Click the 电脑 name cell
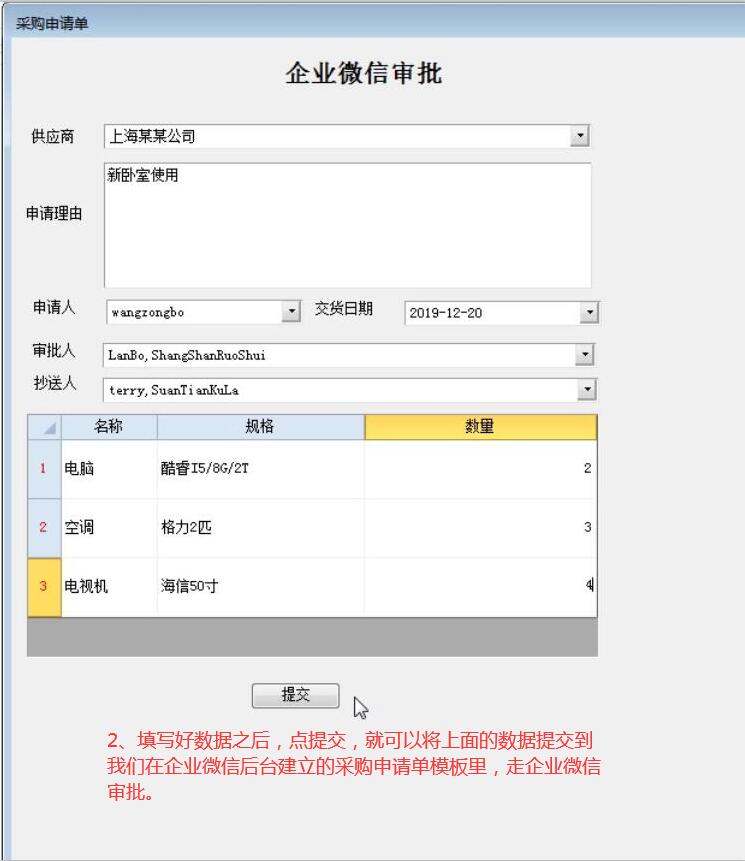Screen dimensions: 745x861 point(109,469)
